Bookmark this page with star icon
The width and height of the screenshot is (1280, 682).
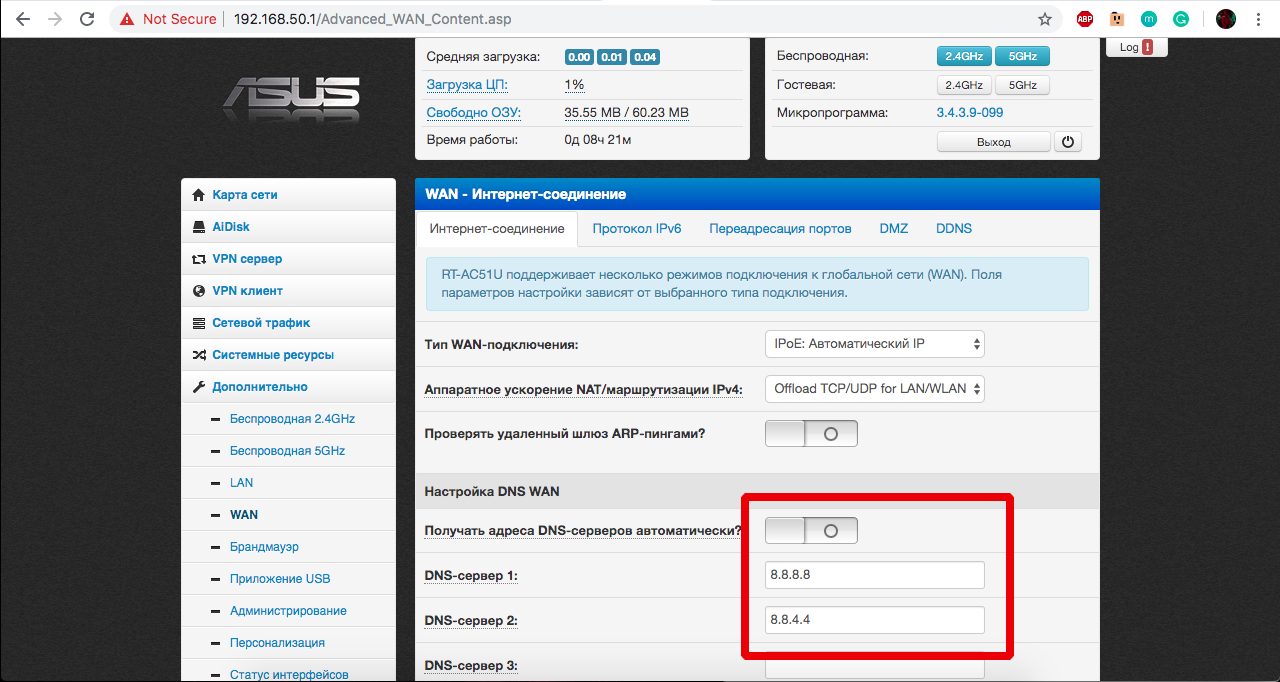point(1045,19)
